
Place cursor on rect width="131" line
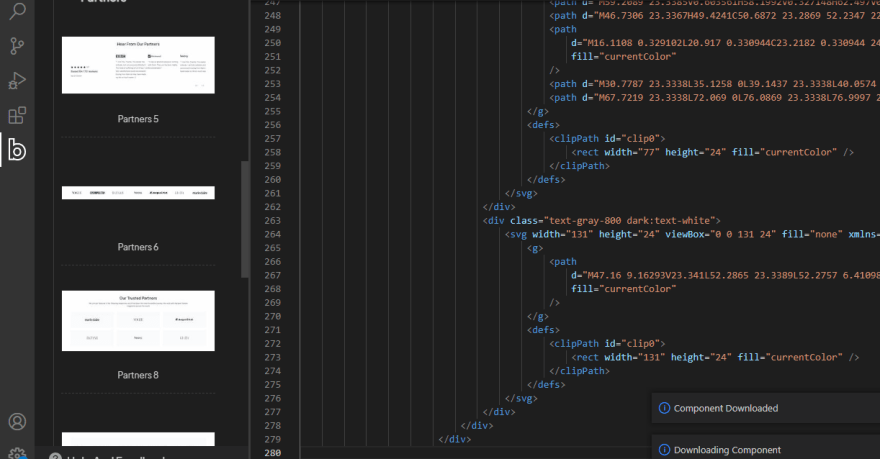coord(716,357)
